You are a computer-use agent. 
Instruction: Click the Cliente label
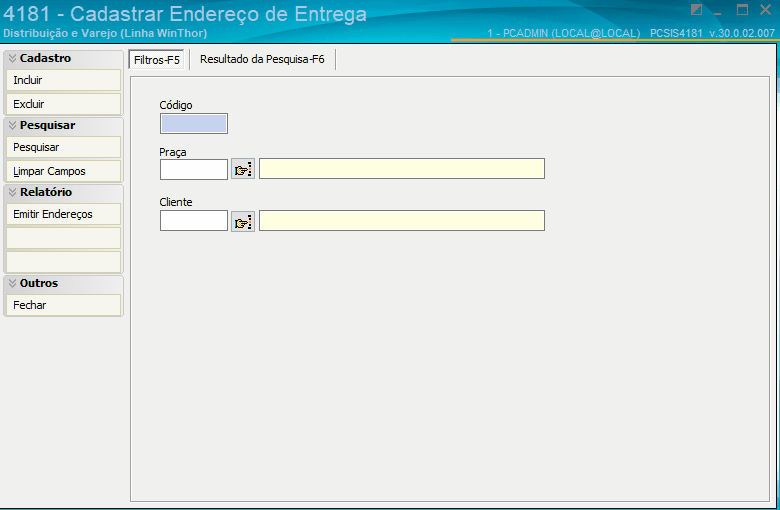176,202
